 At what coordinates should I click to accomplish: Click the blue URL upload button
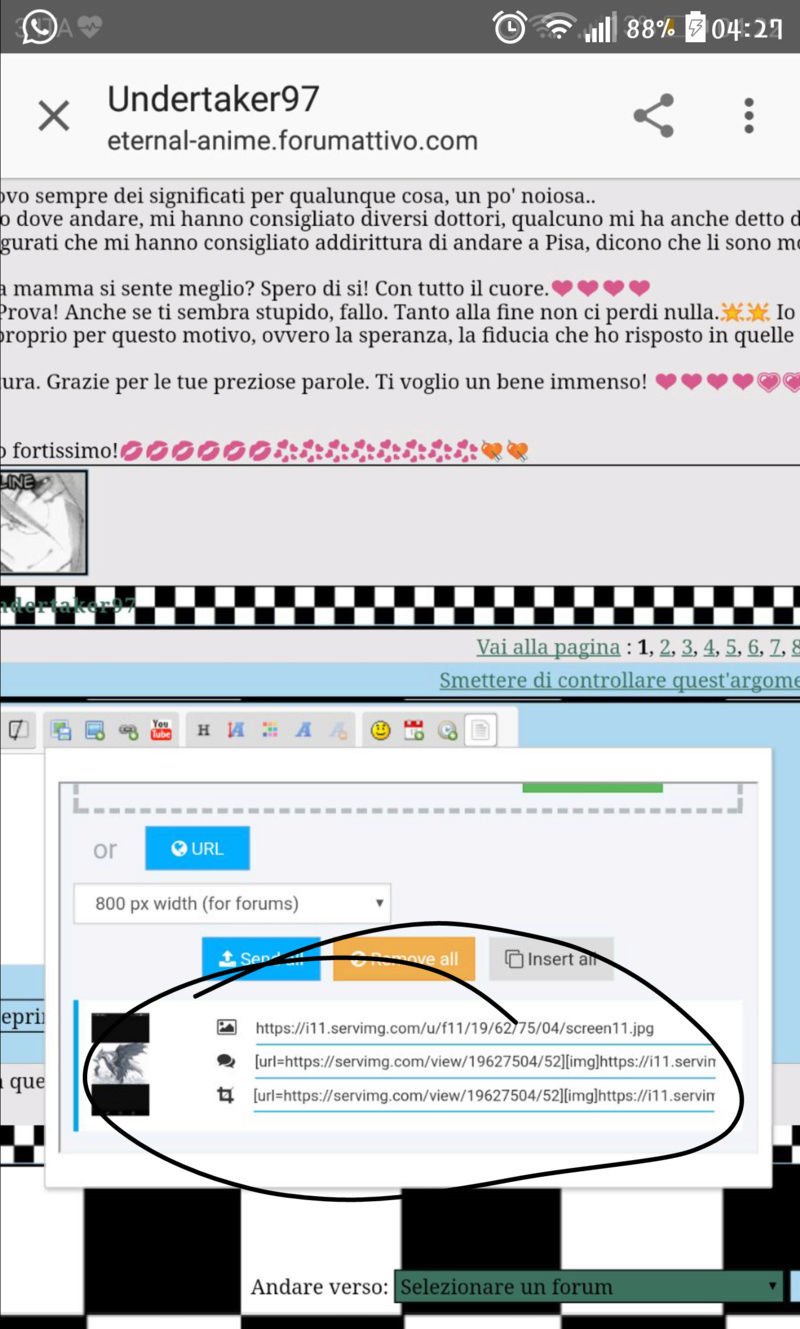click(x=197, y=848)
